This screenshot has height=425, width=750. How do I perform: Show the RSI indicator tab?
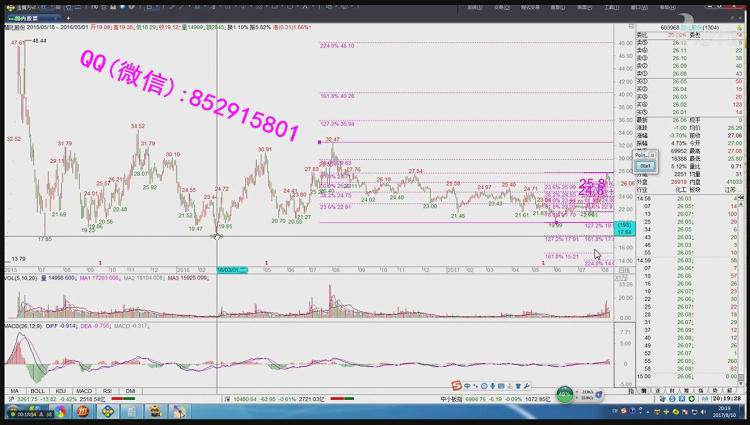tap(108, 390)
